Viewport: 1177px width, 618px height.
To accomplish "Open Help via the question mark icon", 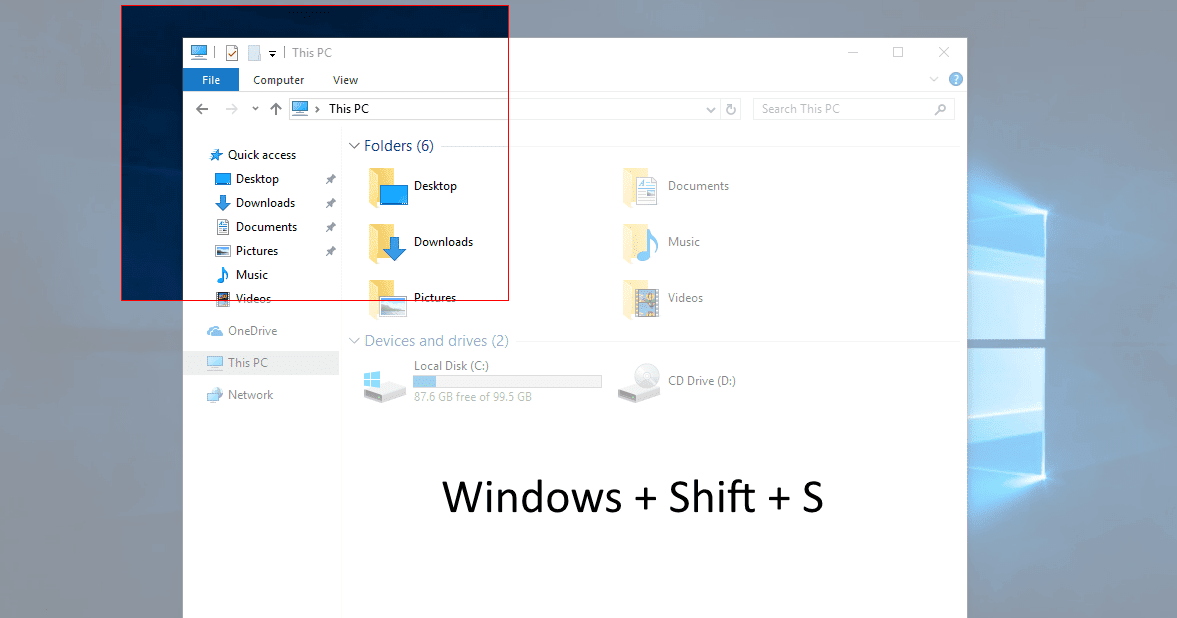I will [955, 79].
